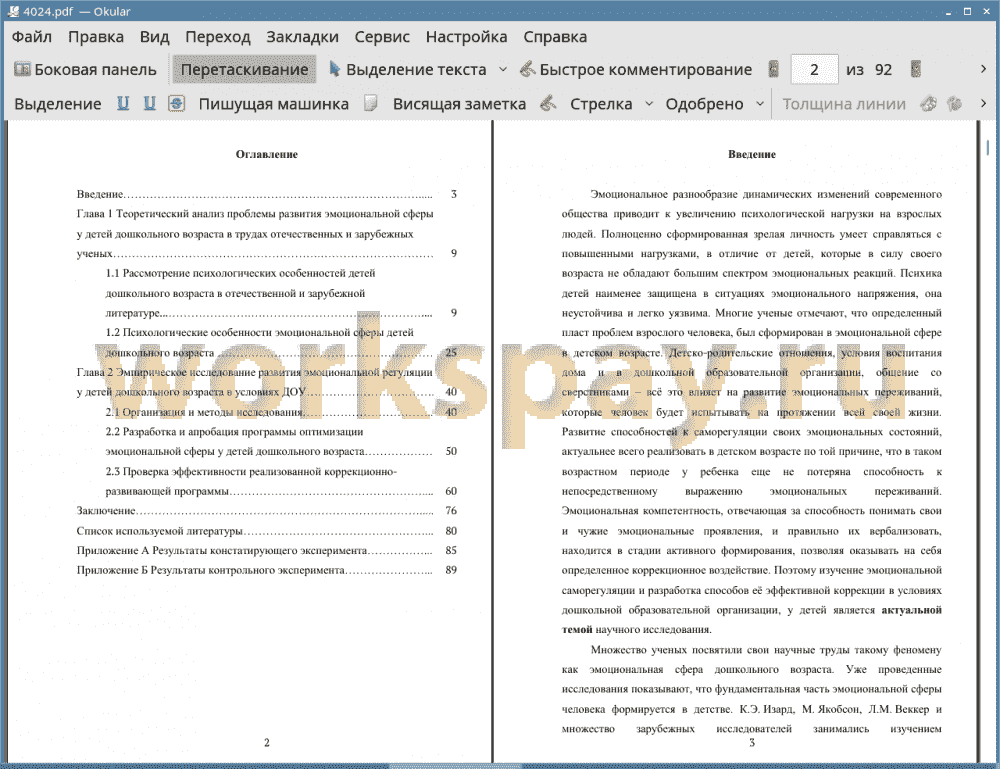This screenshot has width=1000, height=769.
Task: Click the horizontal scrollbar at bottom
Action: [x=455, y=766]
